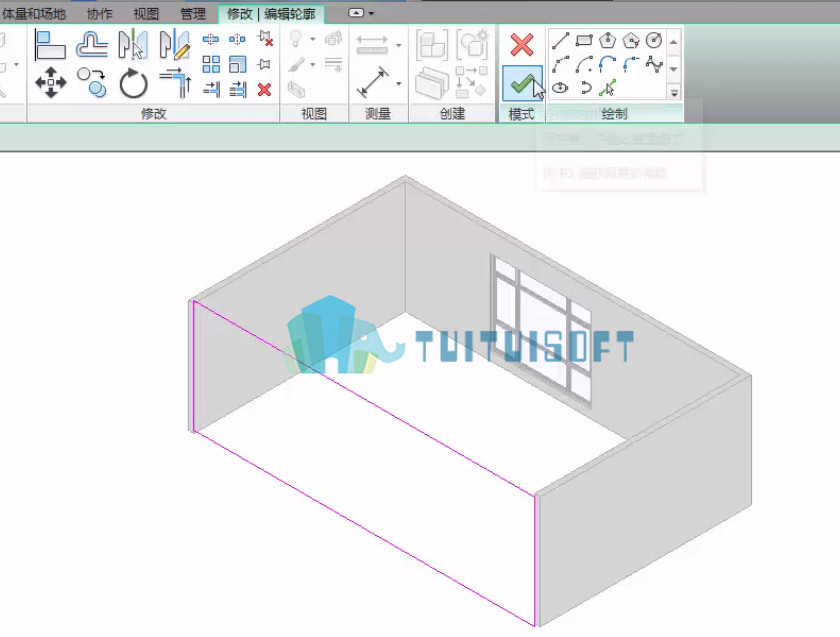Click the green Finish Edit Mode checkmark
This screenshot has height=637, width=840.
522,84
